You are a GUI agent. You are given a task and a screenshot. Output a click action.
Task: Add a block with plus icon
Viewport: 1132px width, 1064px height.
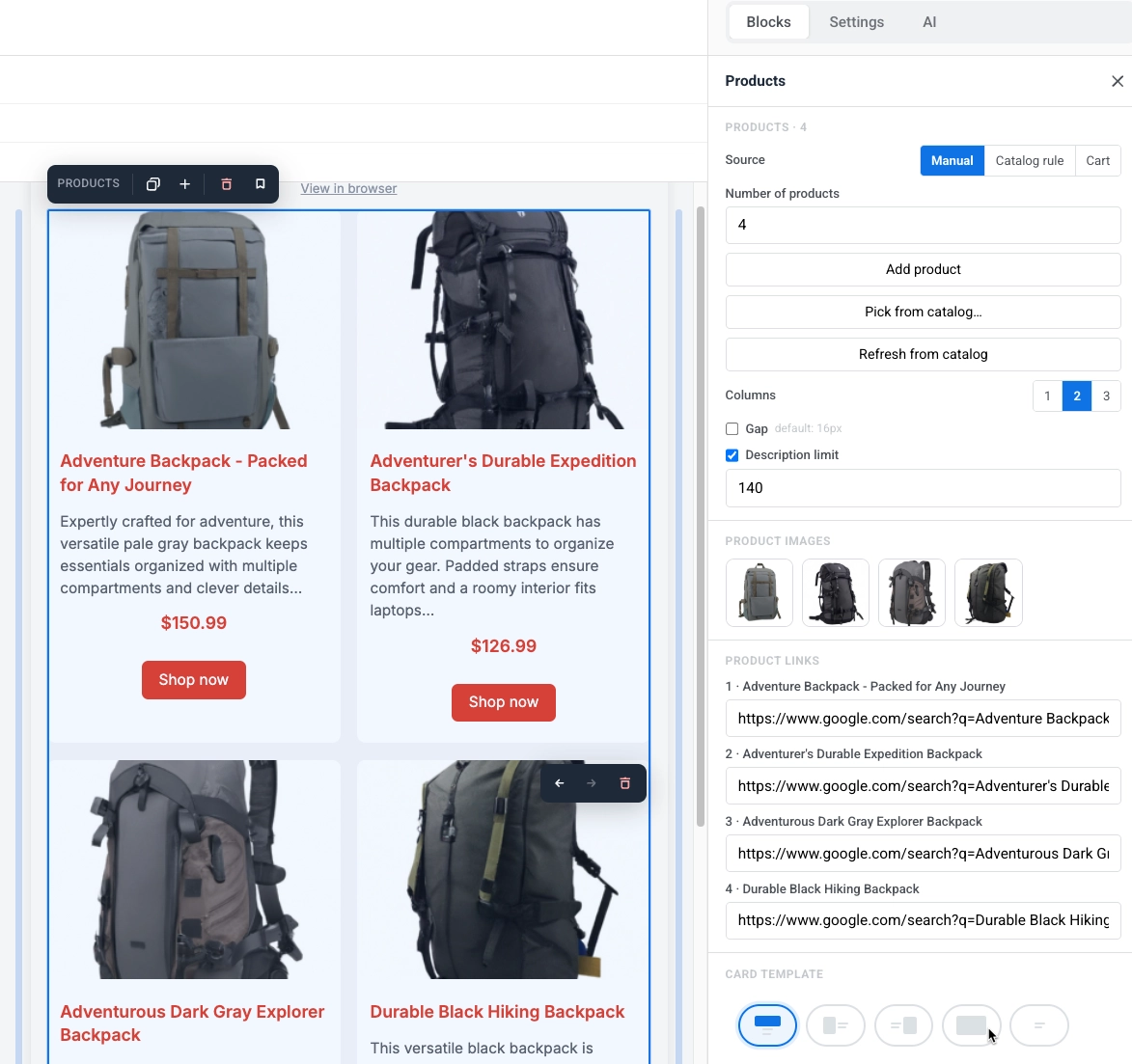click(x=185, y=184)
